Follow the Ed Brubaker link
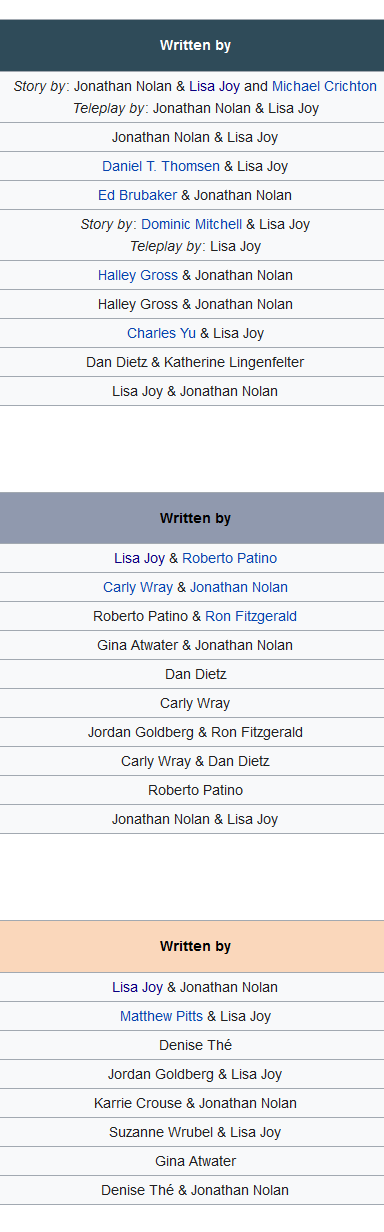The height and width of the screenshot is (1232, 384). pos(137,195)
